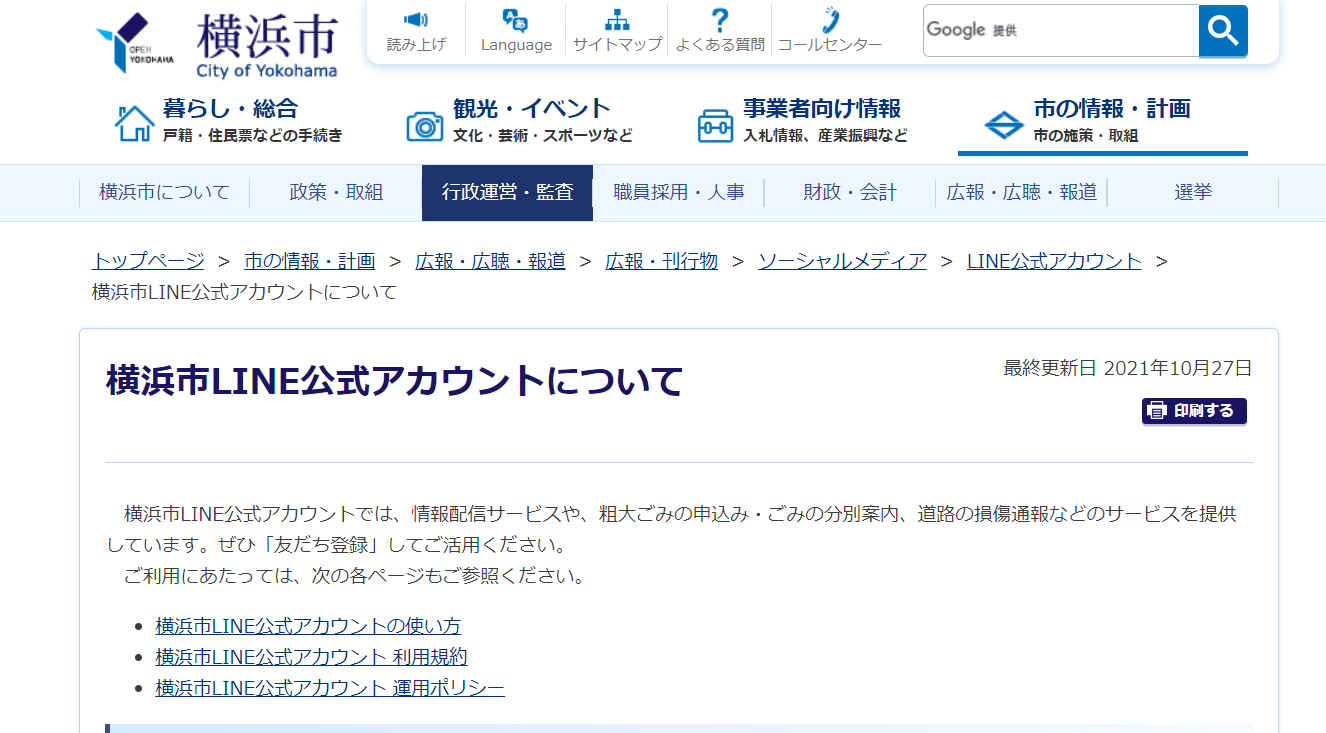Image resolution: width=1326 pixels, height=733 pixels.
Task: Select 市の情報・計画 main category
Action: tap(1102, 120)
